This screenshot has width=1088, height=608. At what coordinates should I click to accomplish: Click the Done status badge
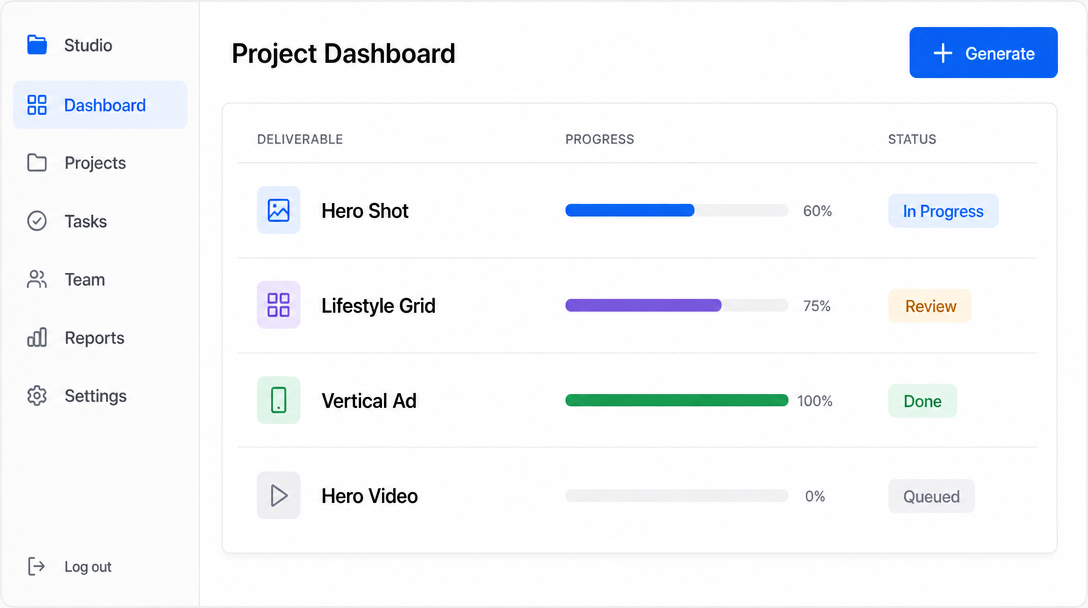922,401
